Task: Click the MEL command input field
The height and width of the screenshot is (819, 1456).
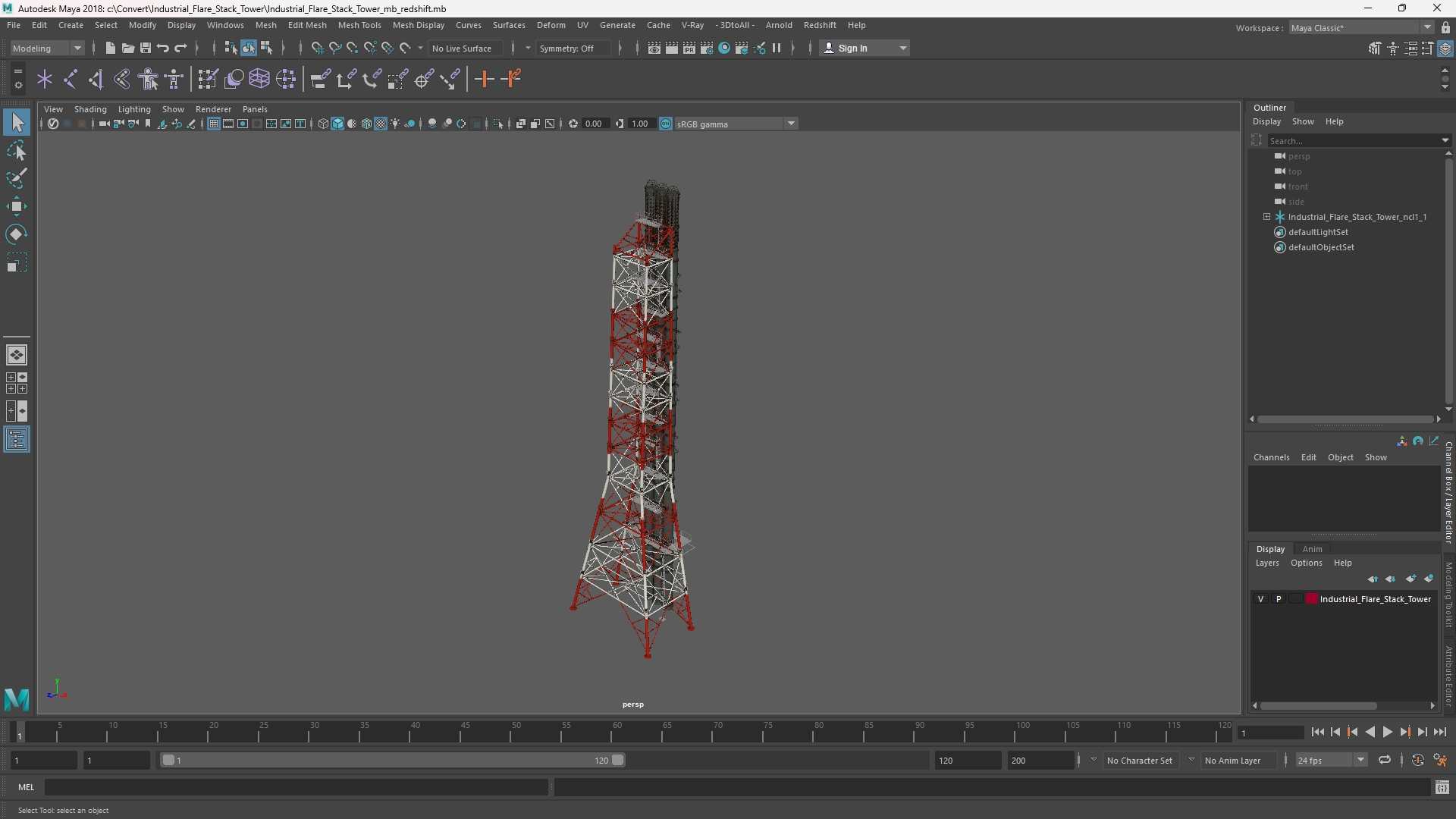Action: click(297, 787)
